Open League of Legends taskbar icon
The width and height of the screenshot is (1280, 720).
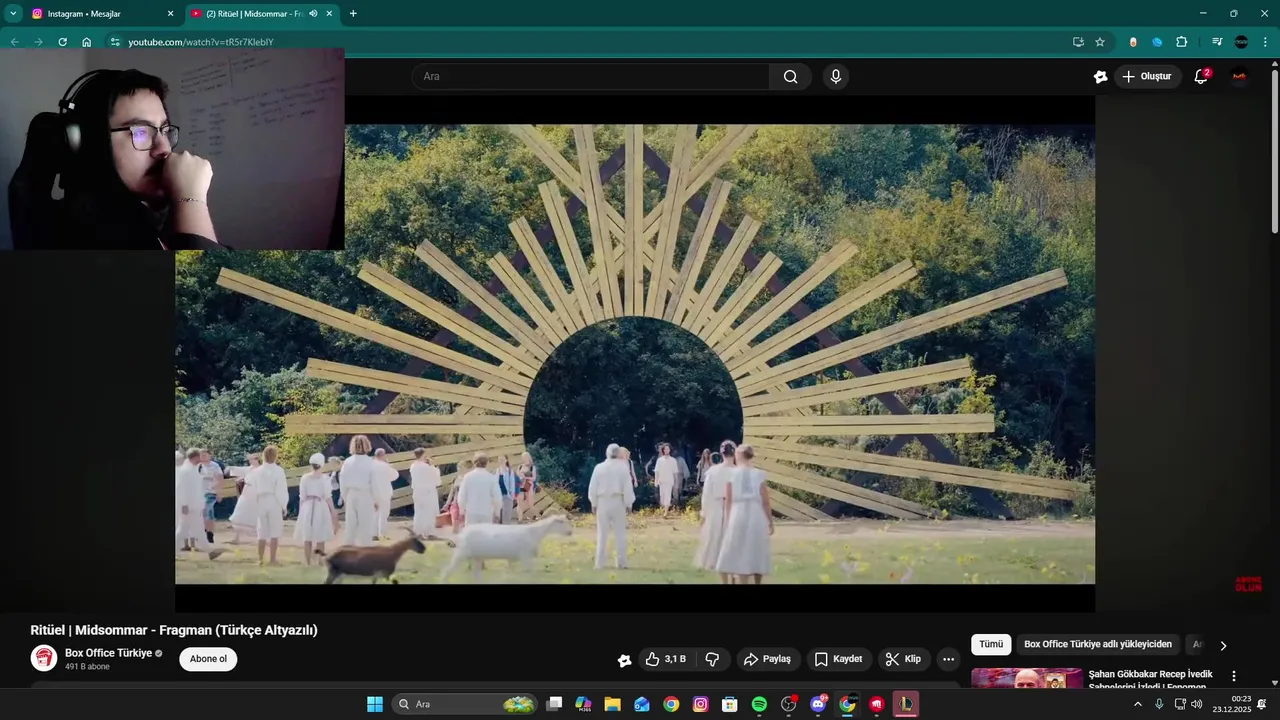click(x=905, y=704)
